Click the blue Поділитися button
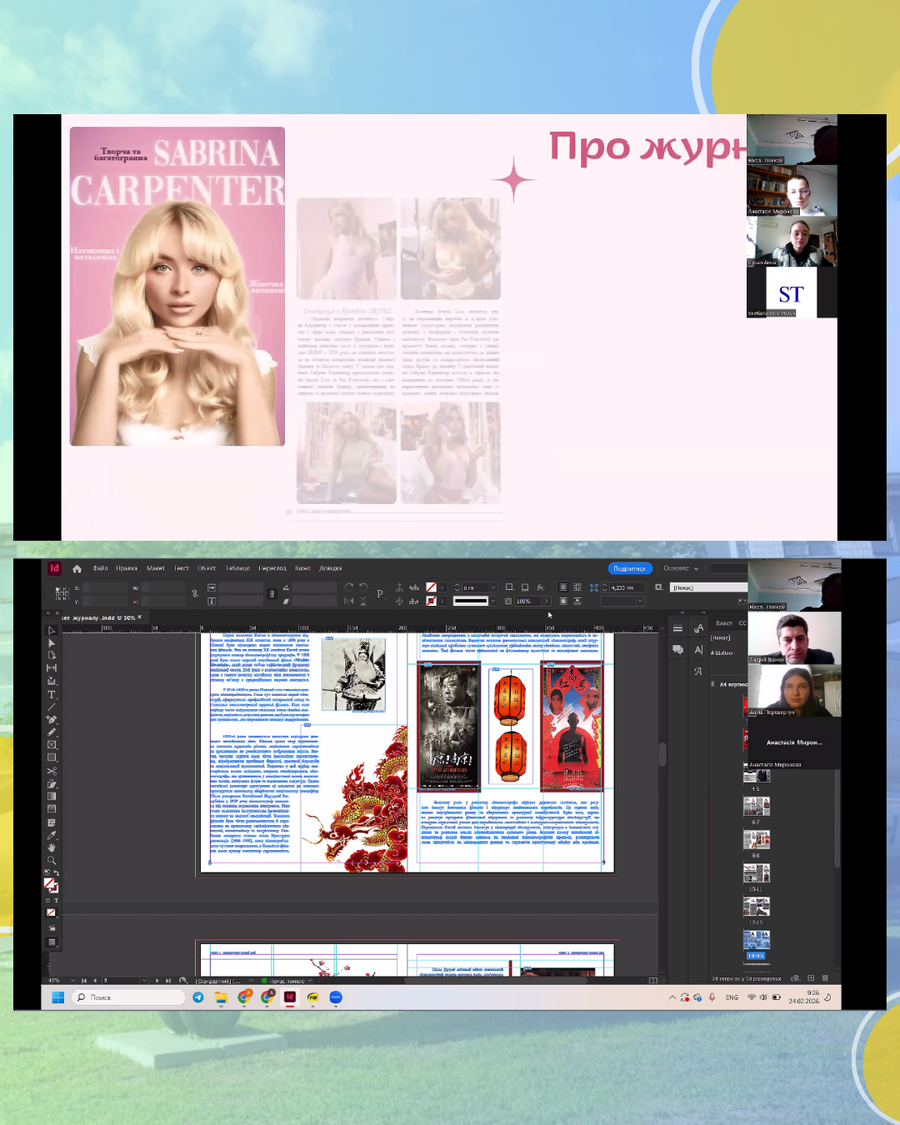900x1125 pixels. 629,568
